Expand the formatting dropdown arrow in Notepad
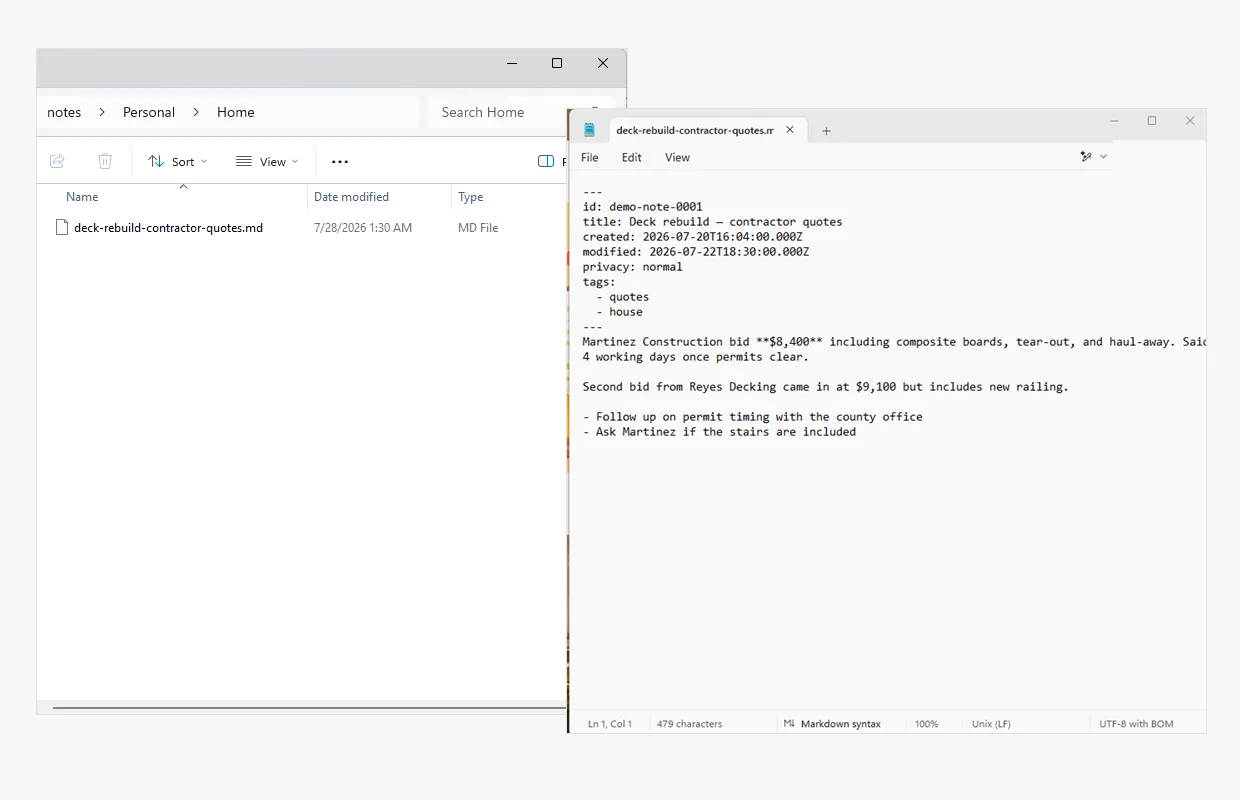Viewport: 1240px width, 800px height. pos(1104,157)
